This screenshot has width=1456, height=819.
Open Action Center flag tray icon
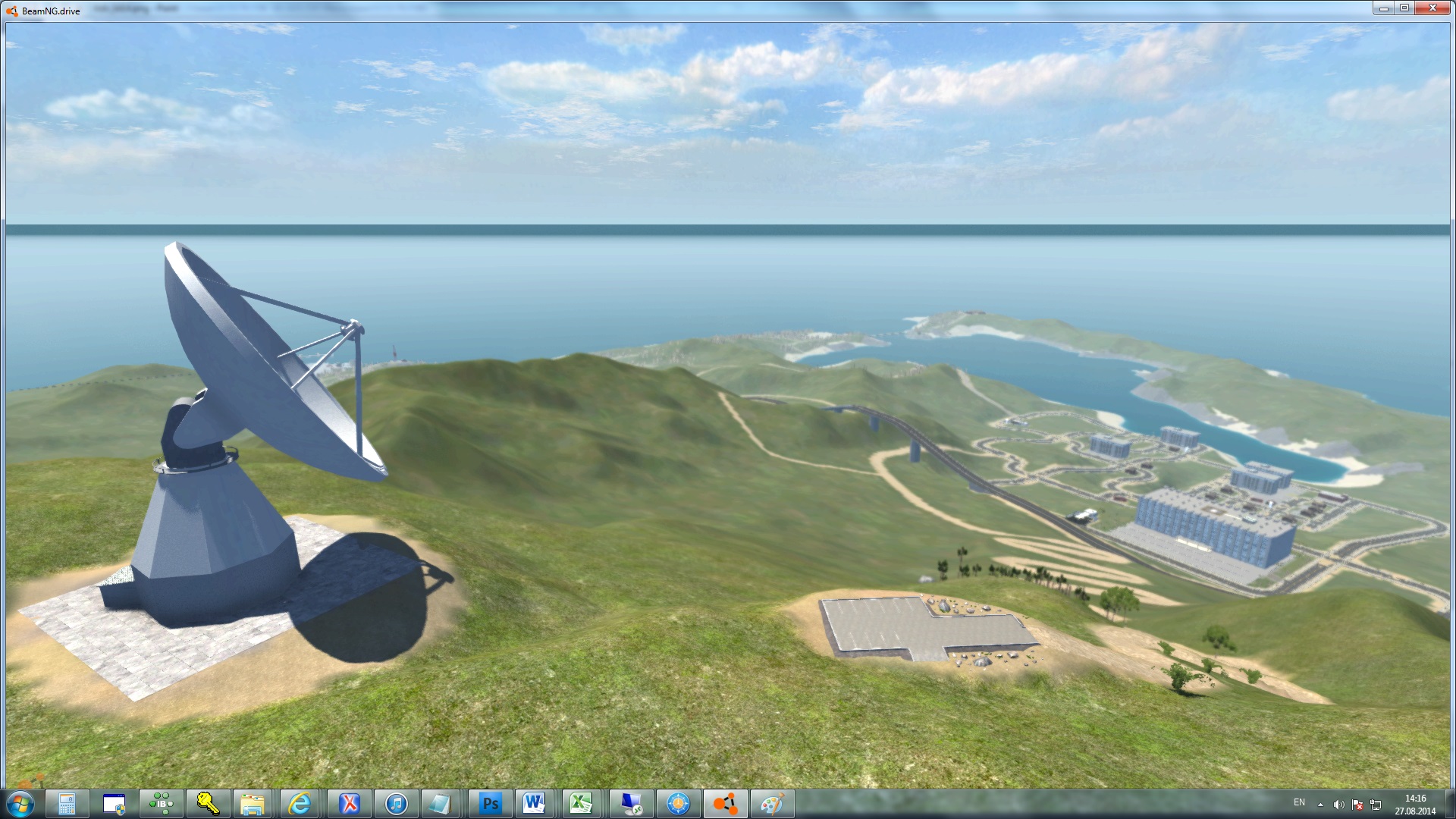click(1357, 805)
